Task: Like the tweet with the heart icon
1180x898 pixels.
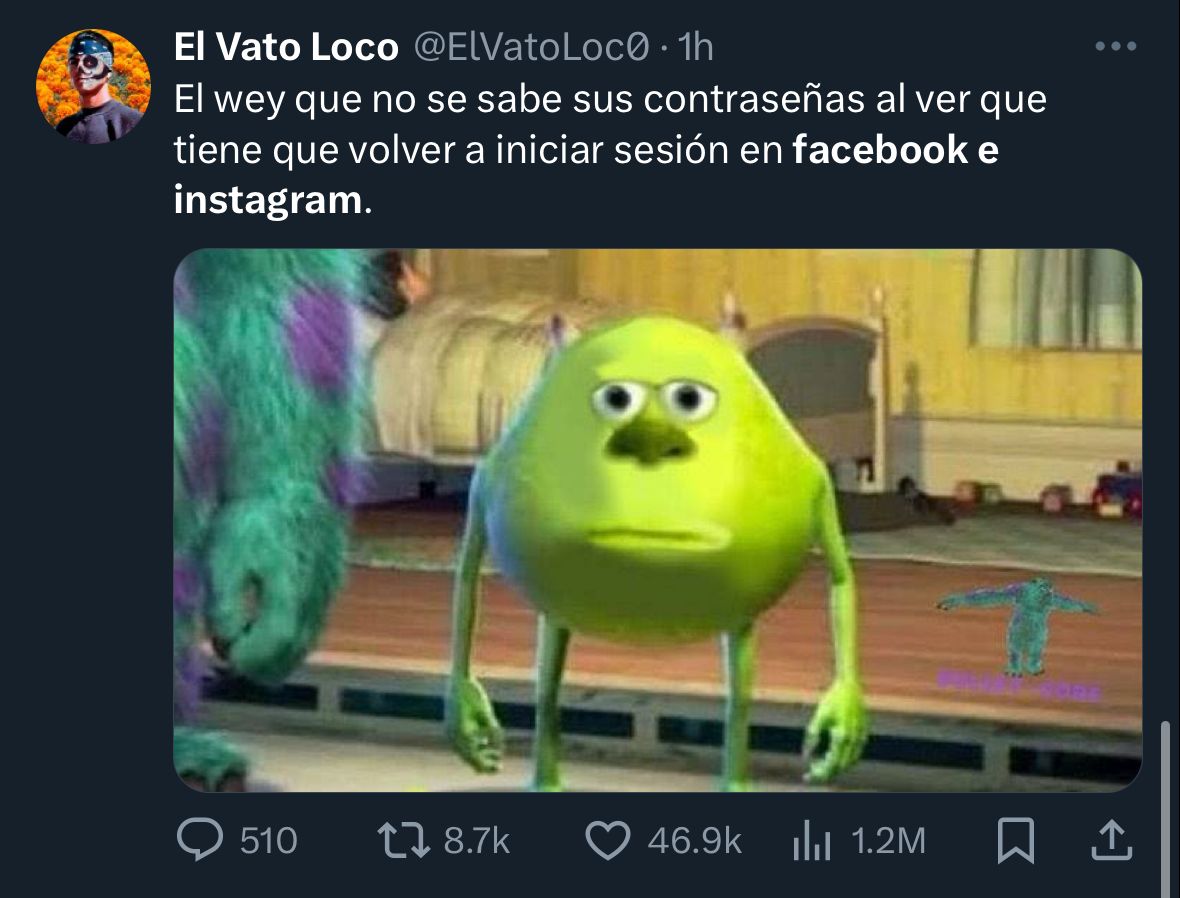Action: 608,841
